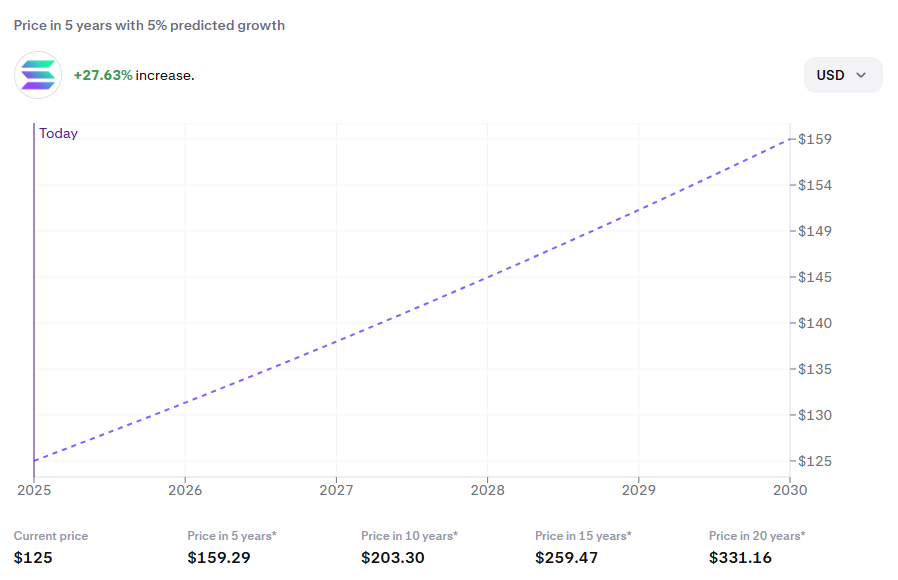
Task: Click the $125 gridline label
Action: click(812, 461)
